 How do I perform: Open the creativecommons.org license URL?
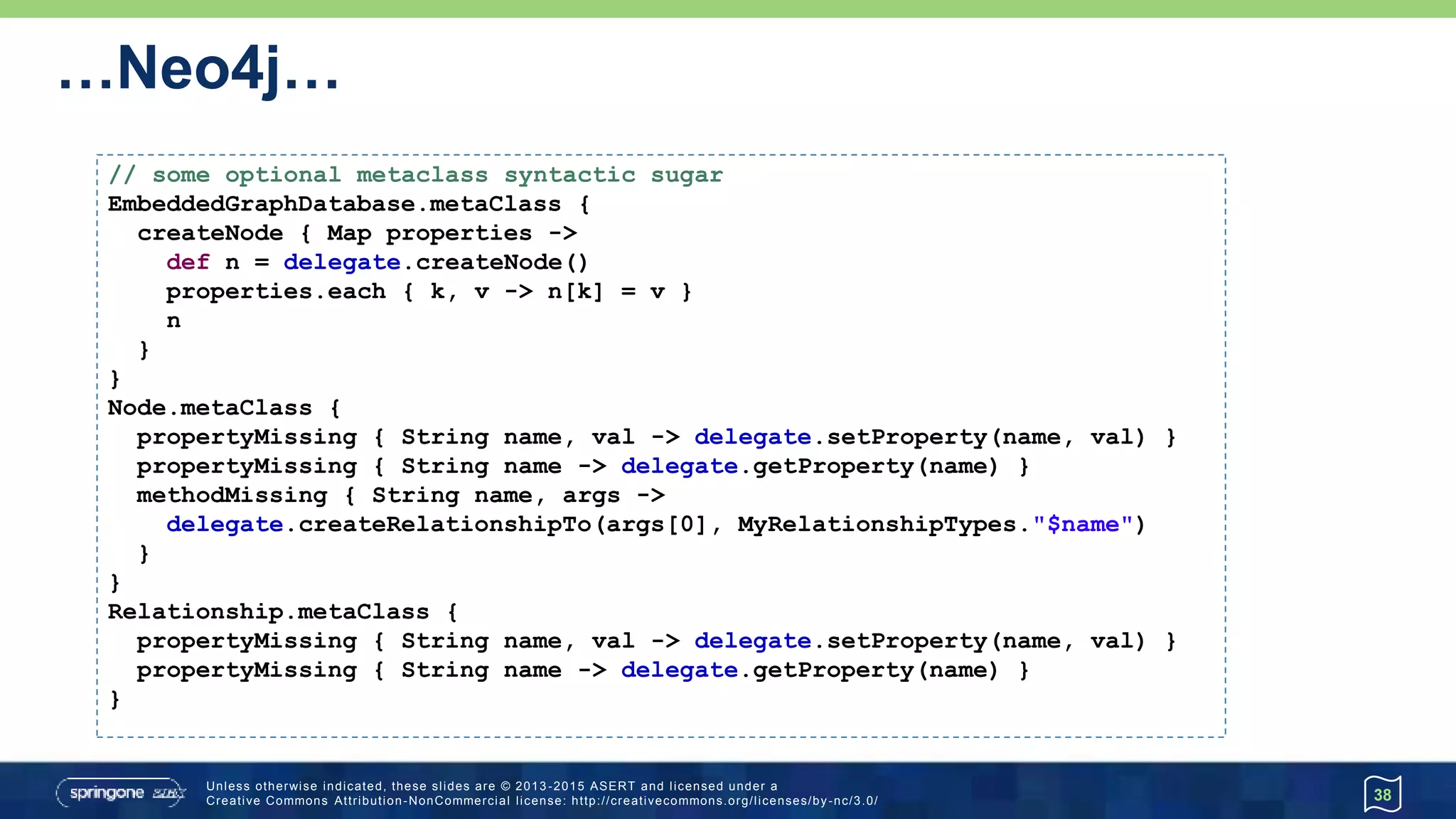click(x=724, y=801)
